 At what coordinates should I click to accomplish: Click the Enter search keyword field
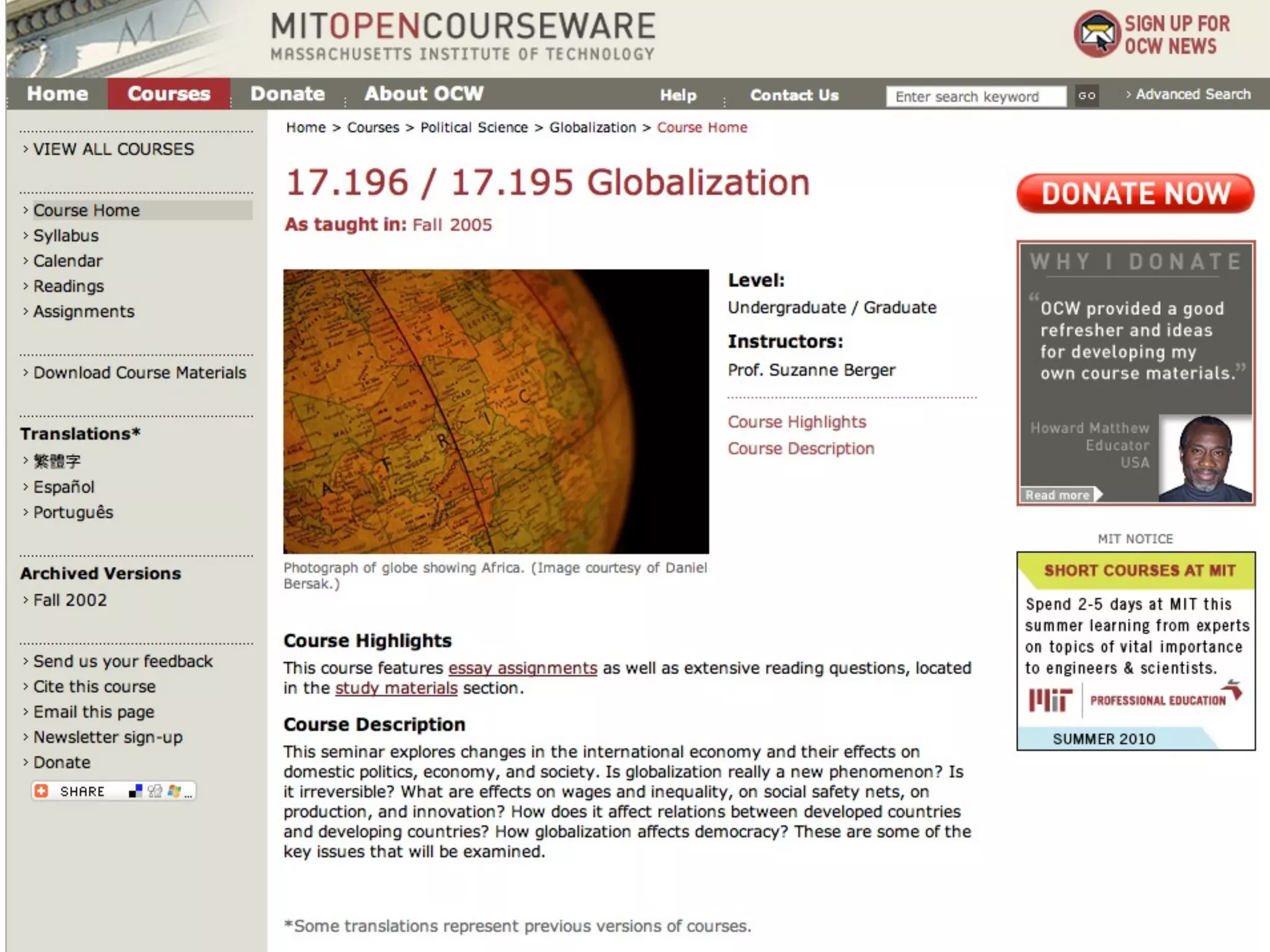point(975,96)
